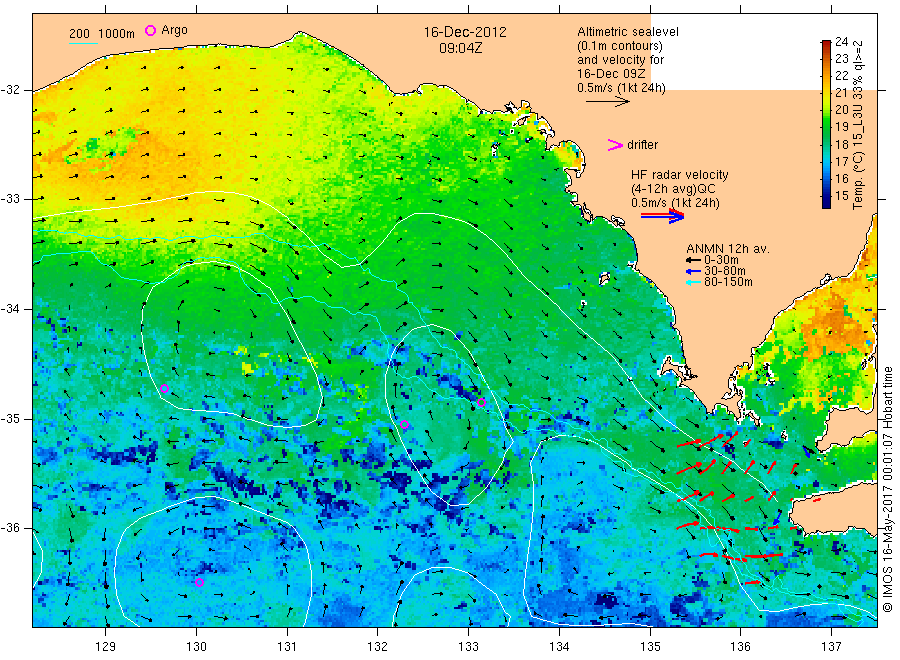
Task: Click the 15 degree label on colorbar
Action: click(841, 196)
